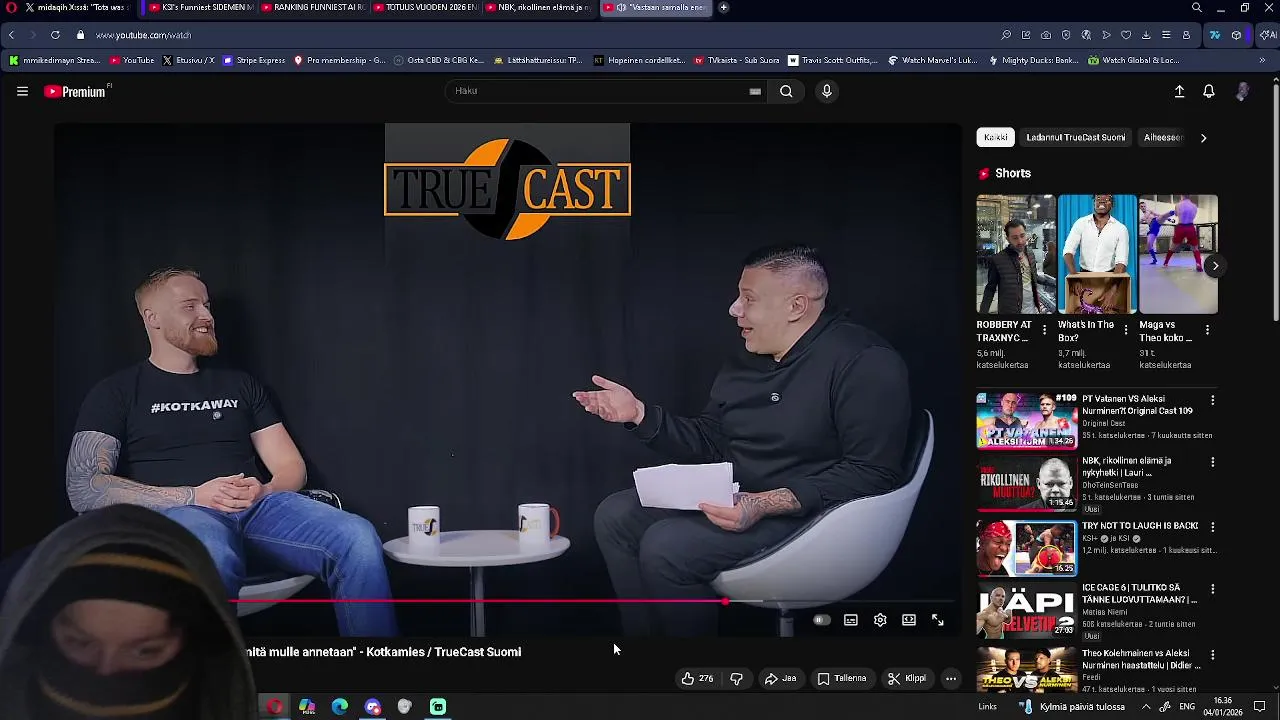This screenshot has height=720, width=1280.
Task: Open TRY NOT TO LAUGH IS BACK thumbnail
Action: click(1026, 548)
